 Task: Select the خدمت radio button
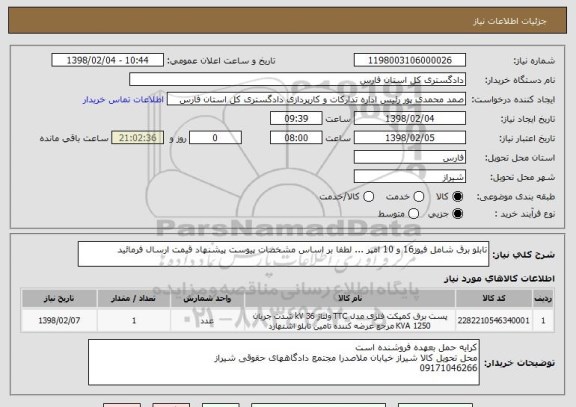pos(419,197)
